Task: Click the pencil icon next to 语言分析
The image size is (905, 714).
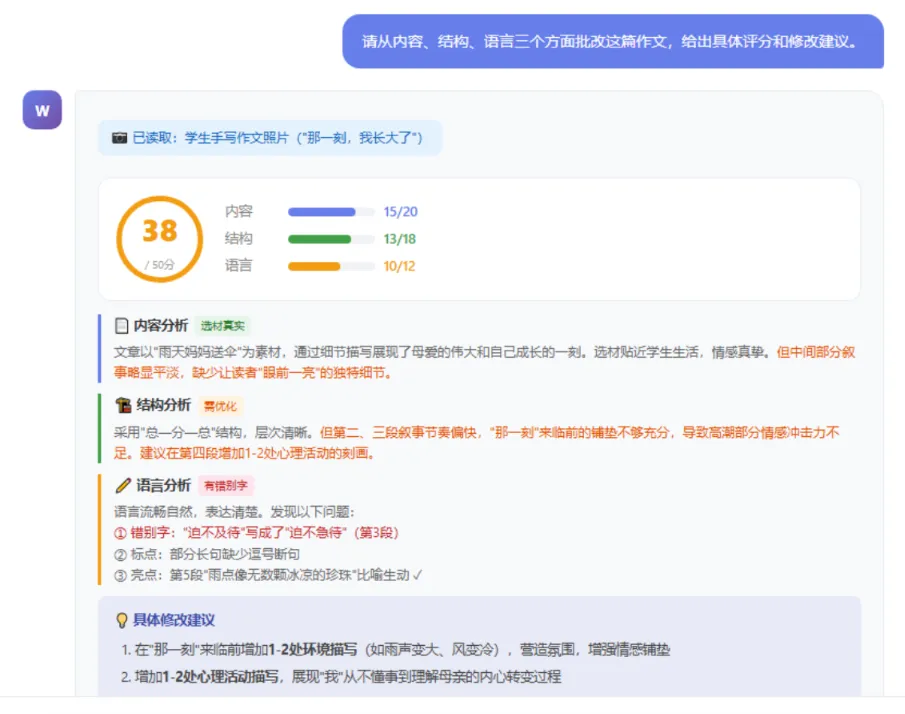Action: coord(123,485)
